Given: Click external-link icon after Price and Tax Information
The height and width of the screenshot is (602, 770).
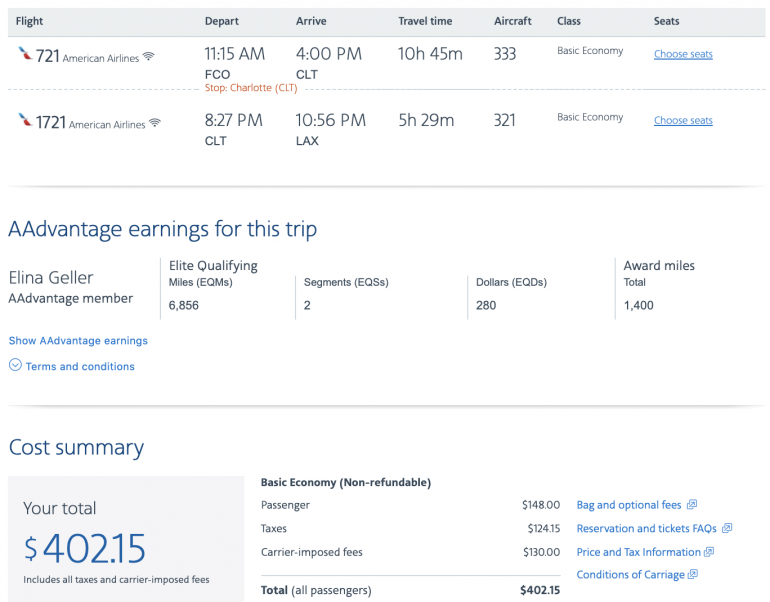Looking at the screenshot, I should [709, 552].
